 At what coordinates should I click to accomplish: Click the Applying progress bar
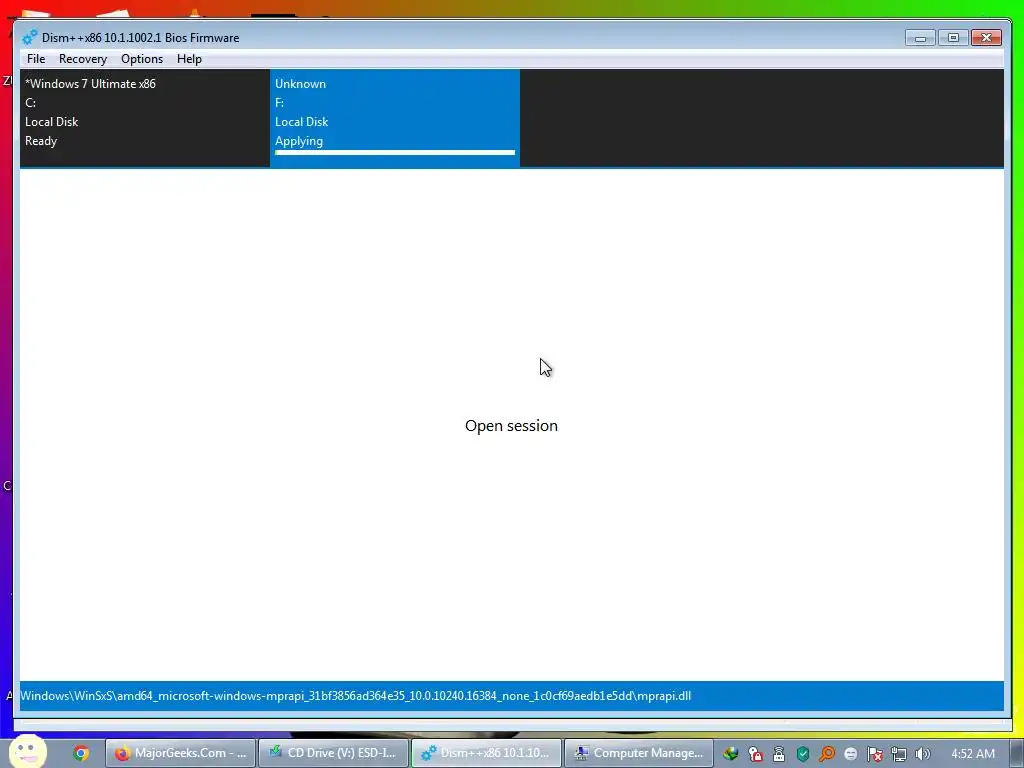(x=395, y=153)
